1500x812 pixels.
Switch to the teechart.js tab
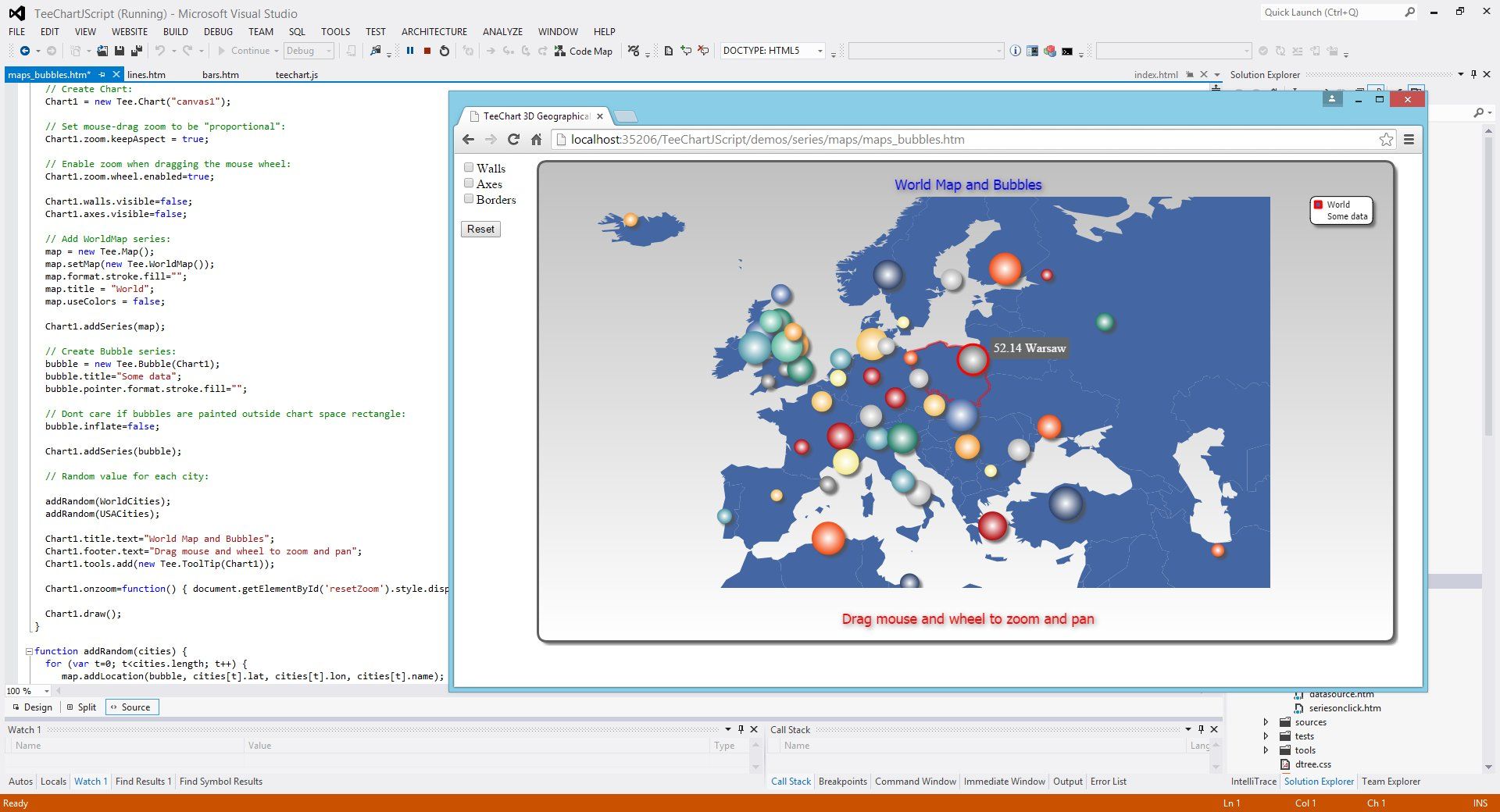296,75
